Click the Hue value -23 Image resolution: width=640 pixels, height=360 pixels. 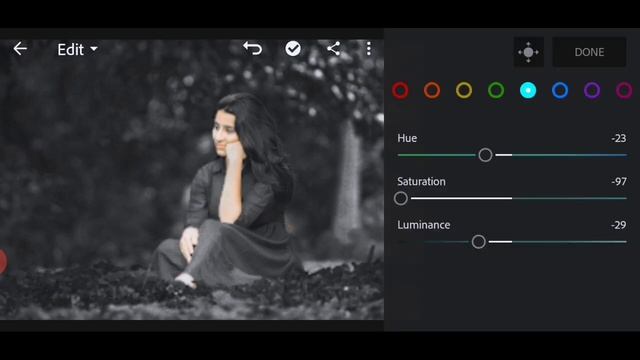point(619,138)
